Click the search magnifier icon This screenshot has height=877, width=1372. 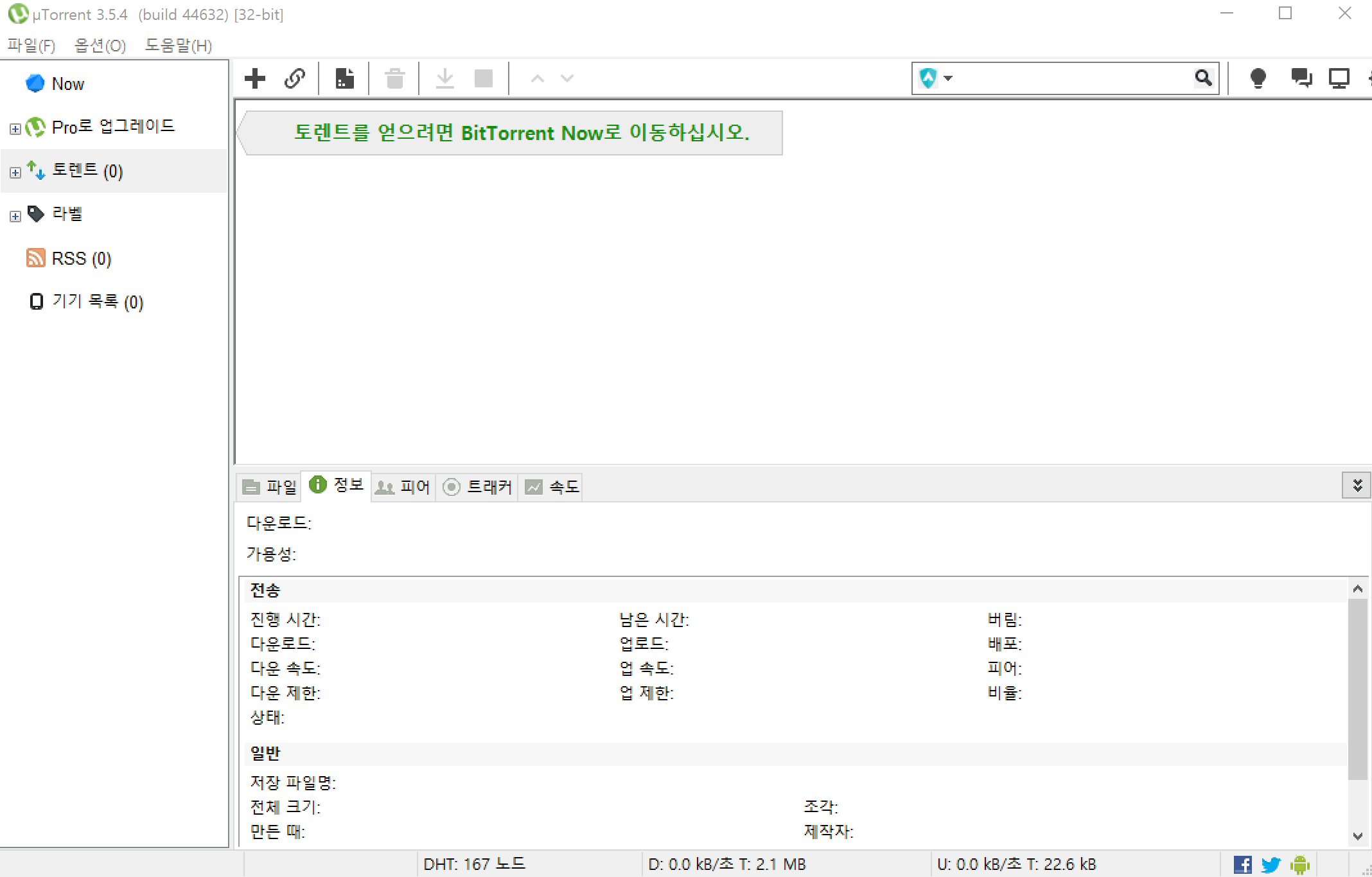(x=1203, y=78)
